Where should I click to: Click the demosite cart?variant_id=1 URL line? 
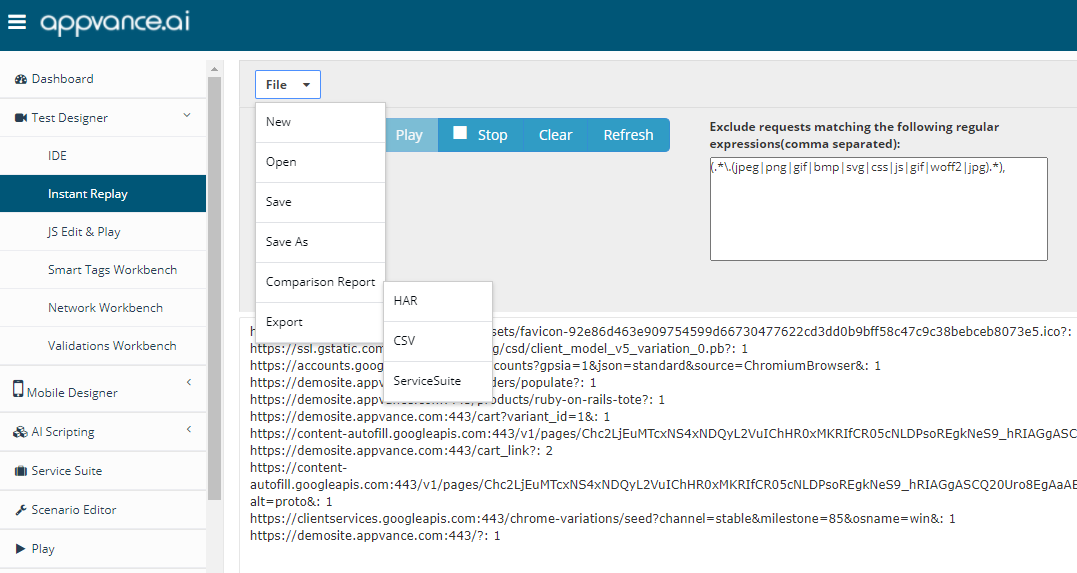(x=430, y=416)
